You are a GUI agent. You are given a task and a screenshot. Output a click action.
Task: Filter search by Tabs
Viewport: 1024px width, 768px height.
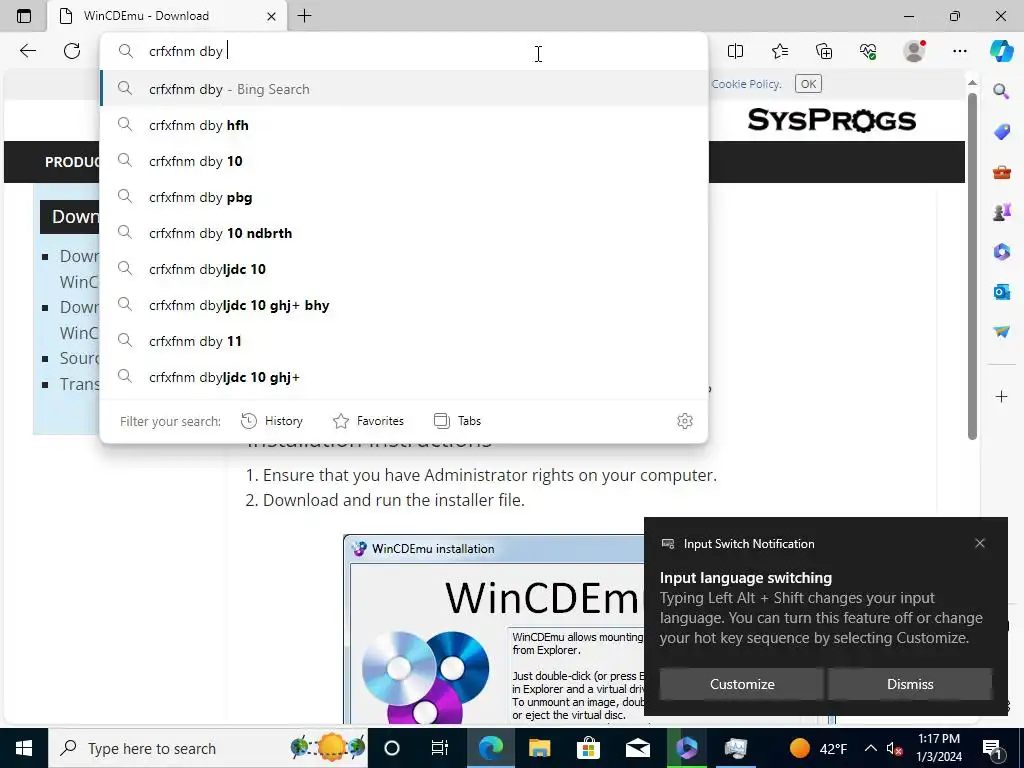tap(457, 421)
